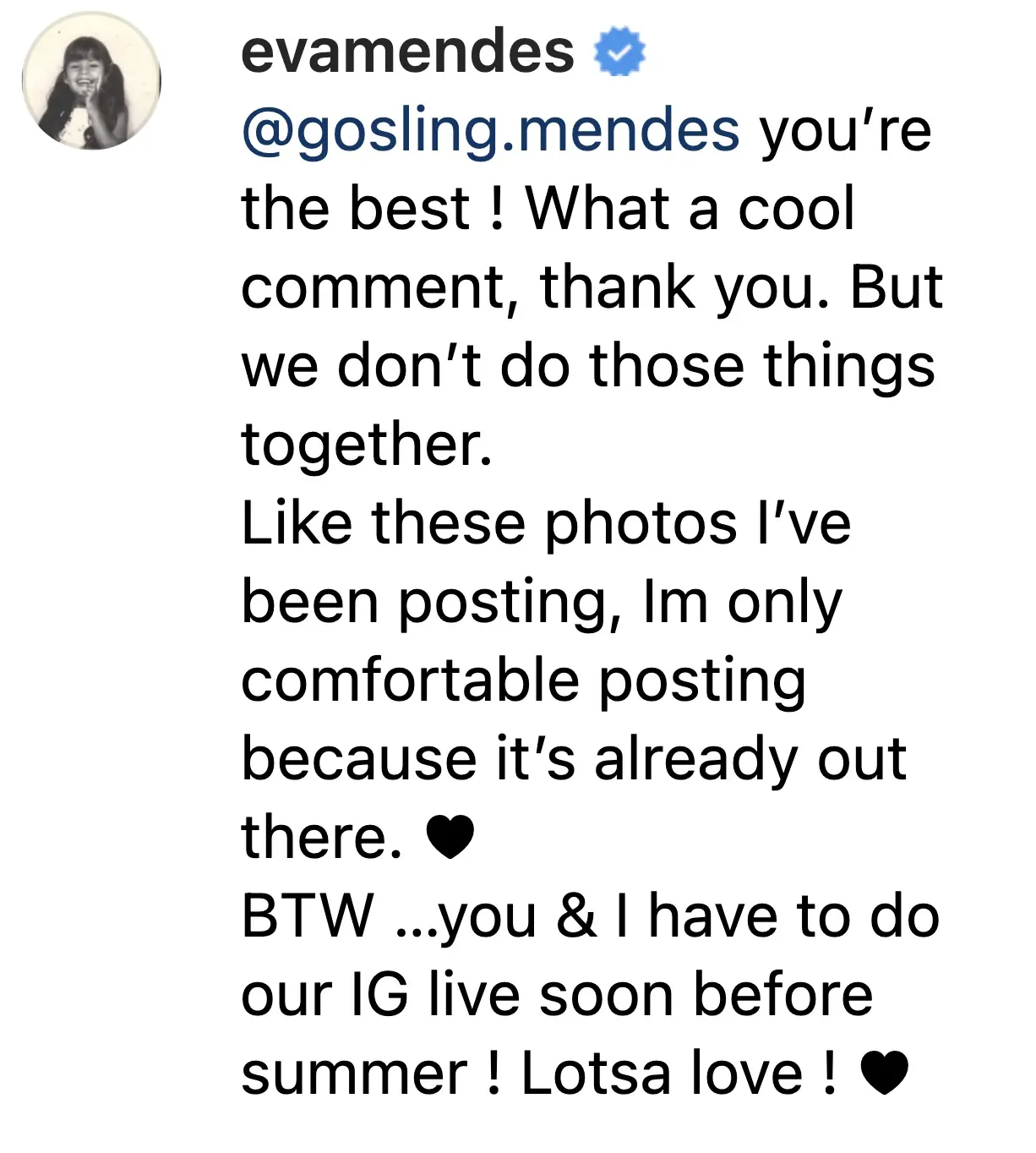This screenshot has width=1036, height=1153.
Task: Click the black heart after "there."
Action: point(450,837)
